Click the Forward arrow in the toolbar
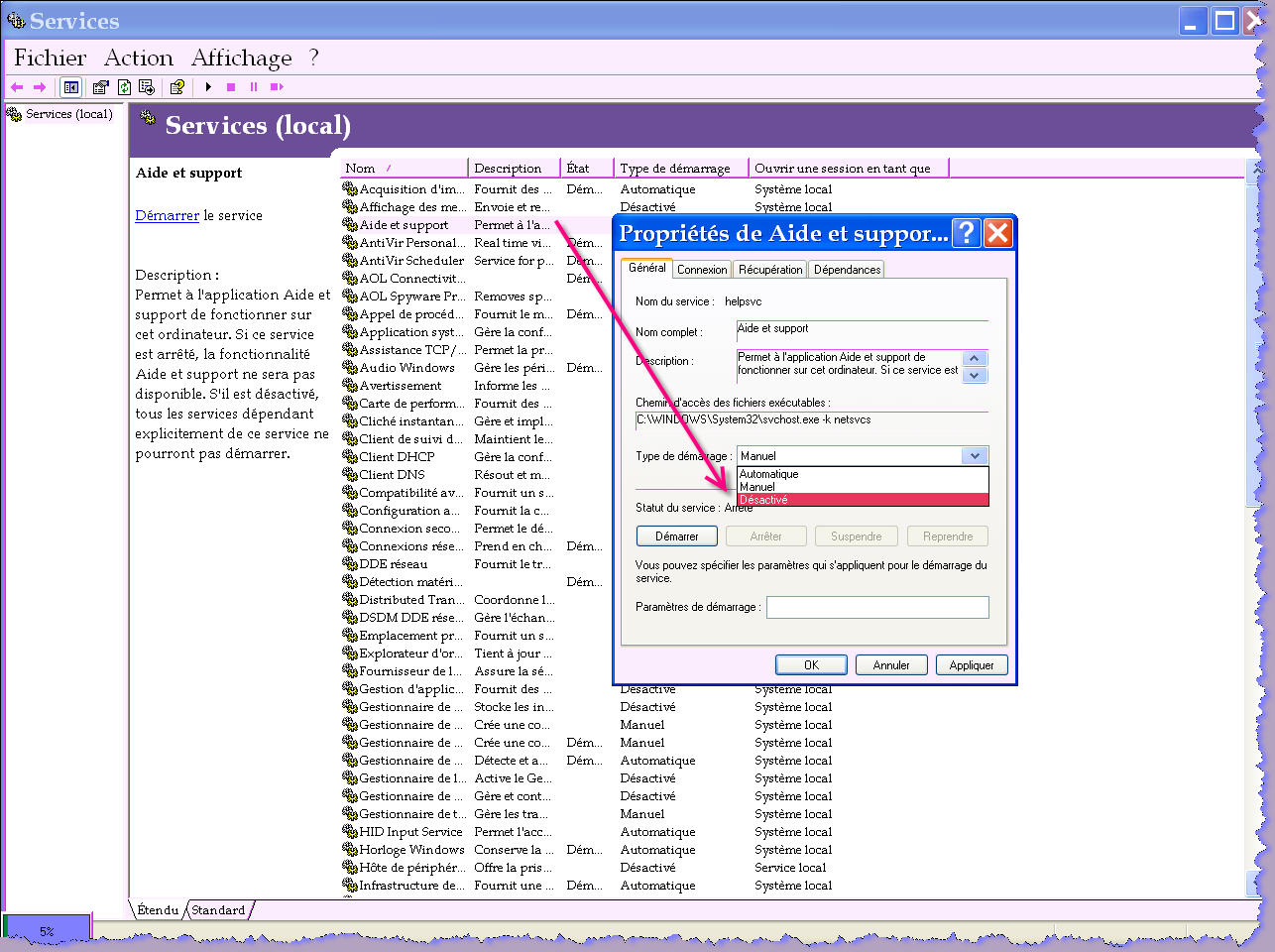 click(40, 87)
